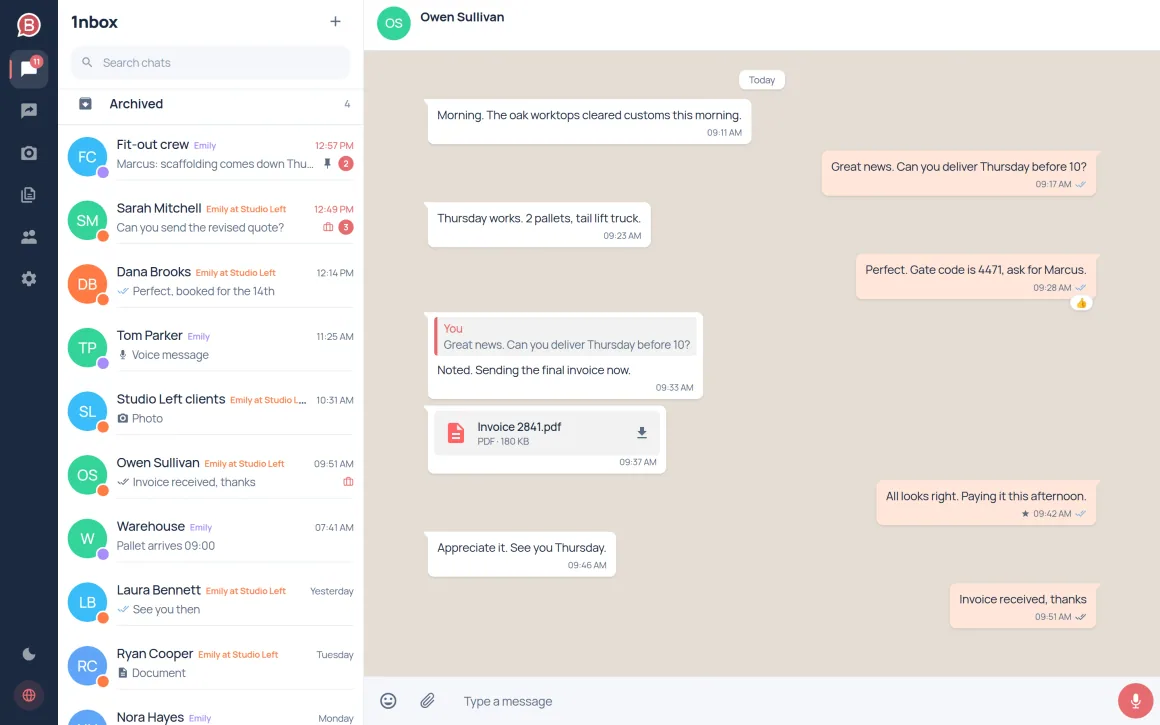Open Ryan Cooper's document chat
This screenshot has width=1160, height=725.
point(211,664)
